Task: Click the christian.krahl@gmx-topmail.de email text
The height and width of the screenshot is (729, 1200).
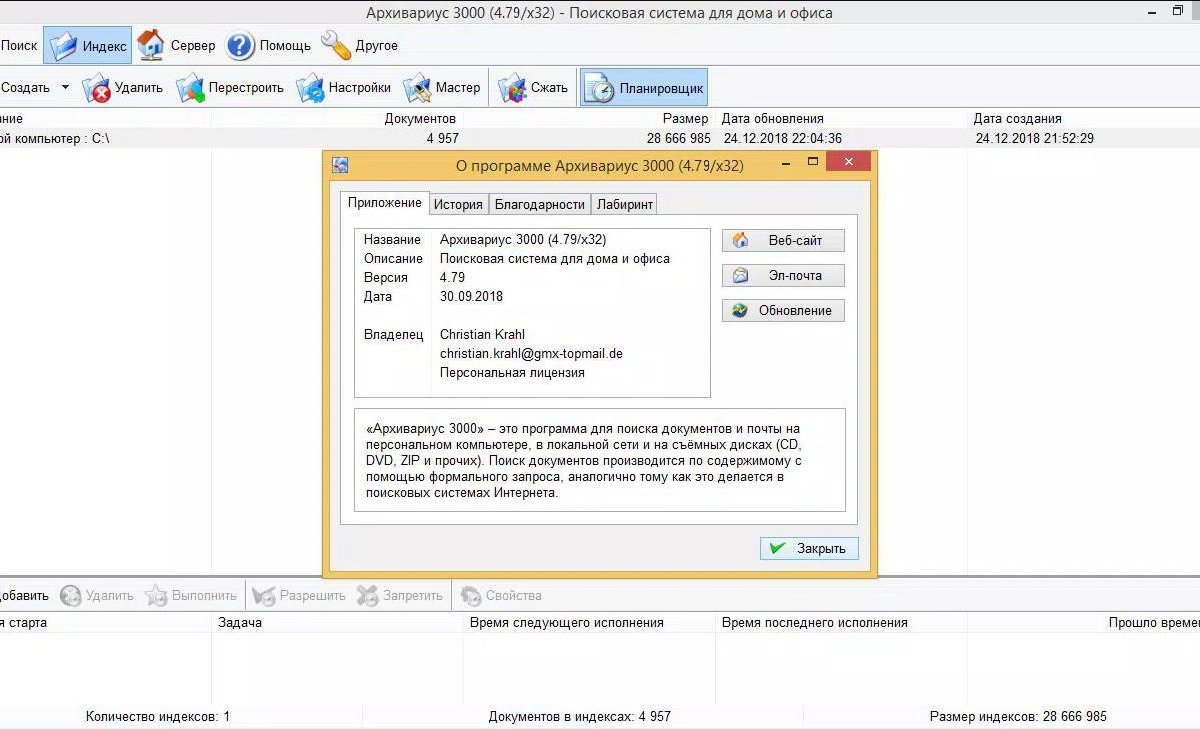Action: [531, 353]
